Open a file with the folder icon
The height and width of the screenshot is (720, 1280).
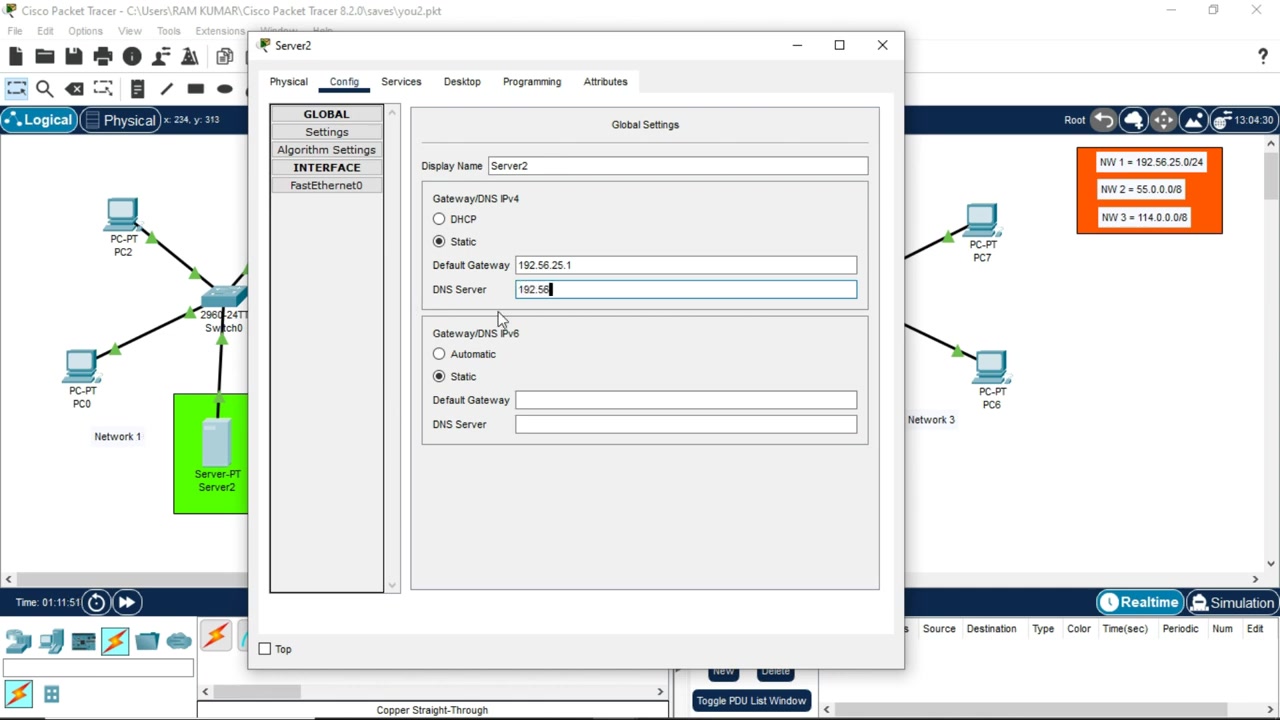(45, 57)
